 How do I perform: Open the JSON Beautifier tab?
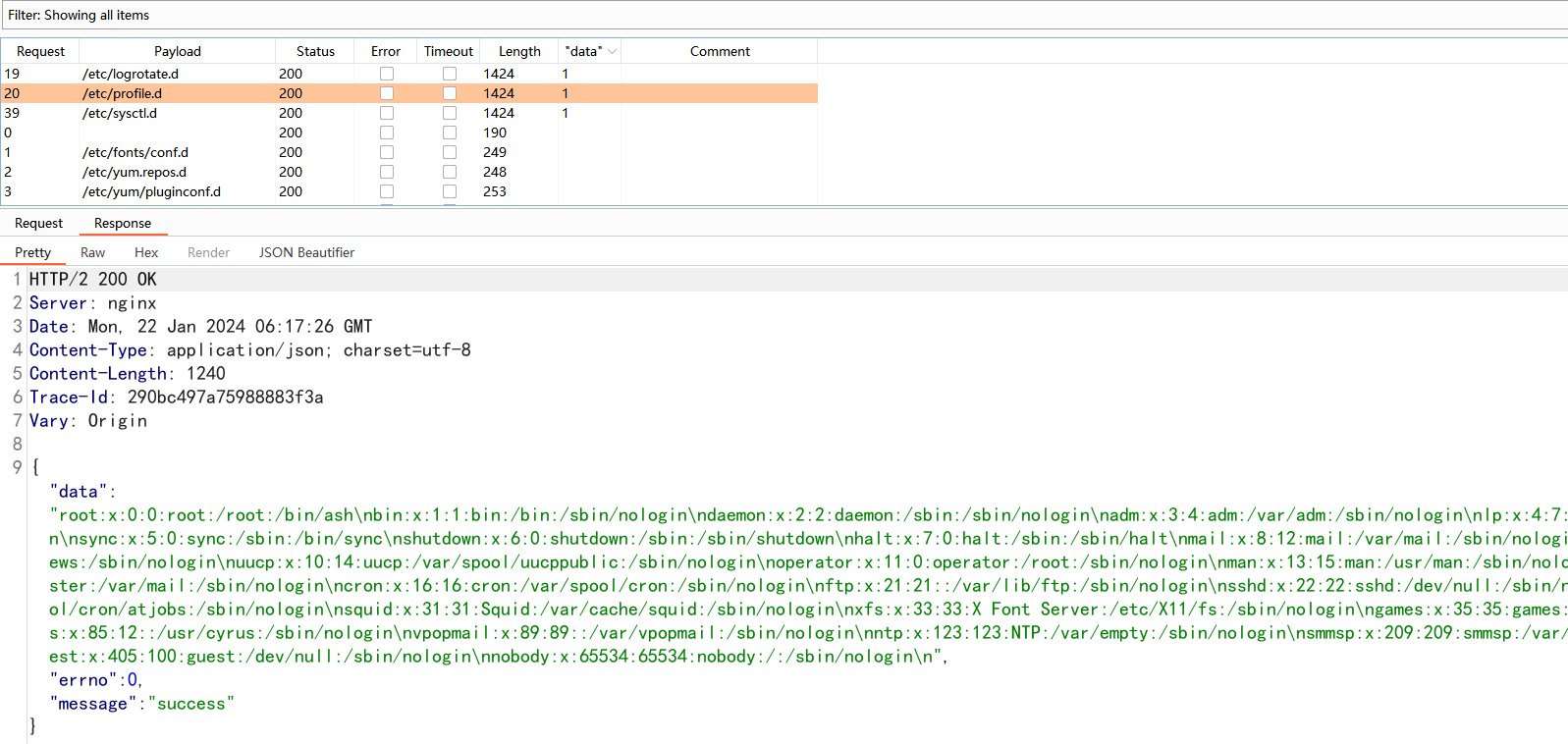306,252
